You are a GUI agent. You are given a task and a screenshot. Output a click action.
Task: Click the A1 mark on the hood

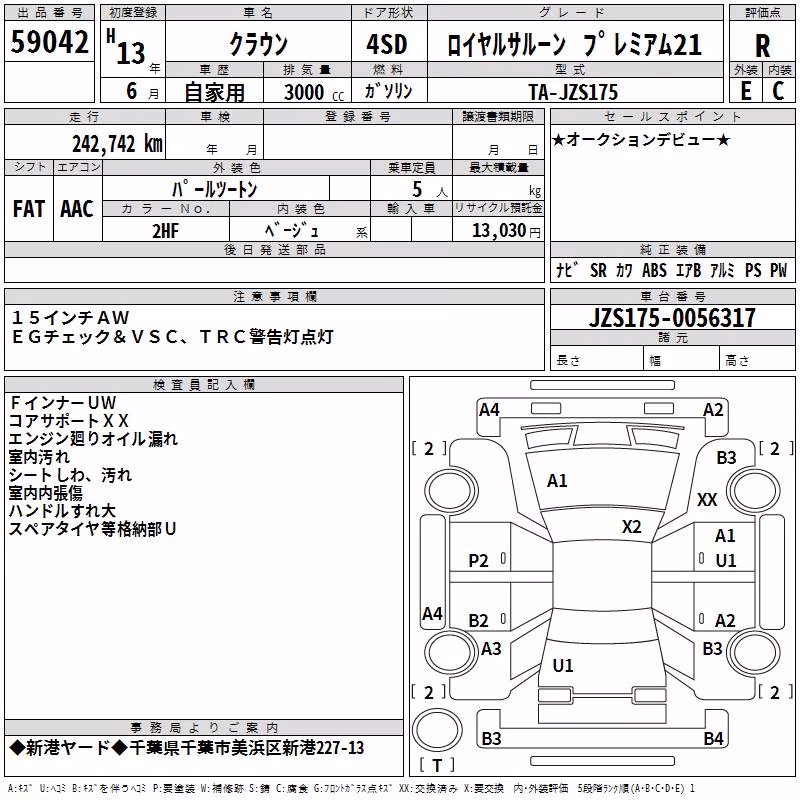(557, 481)
